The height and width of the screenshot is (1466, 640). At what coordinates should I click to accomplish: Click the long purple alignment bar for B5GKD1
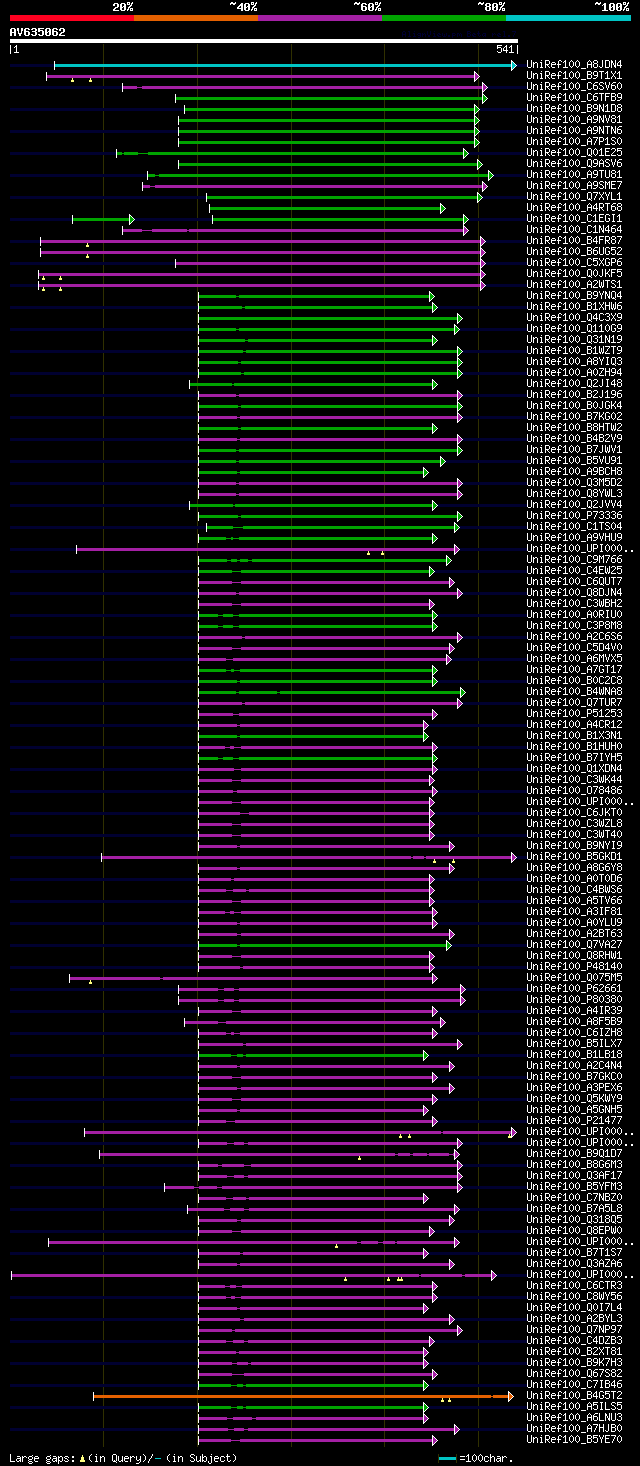coord(309,857)
